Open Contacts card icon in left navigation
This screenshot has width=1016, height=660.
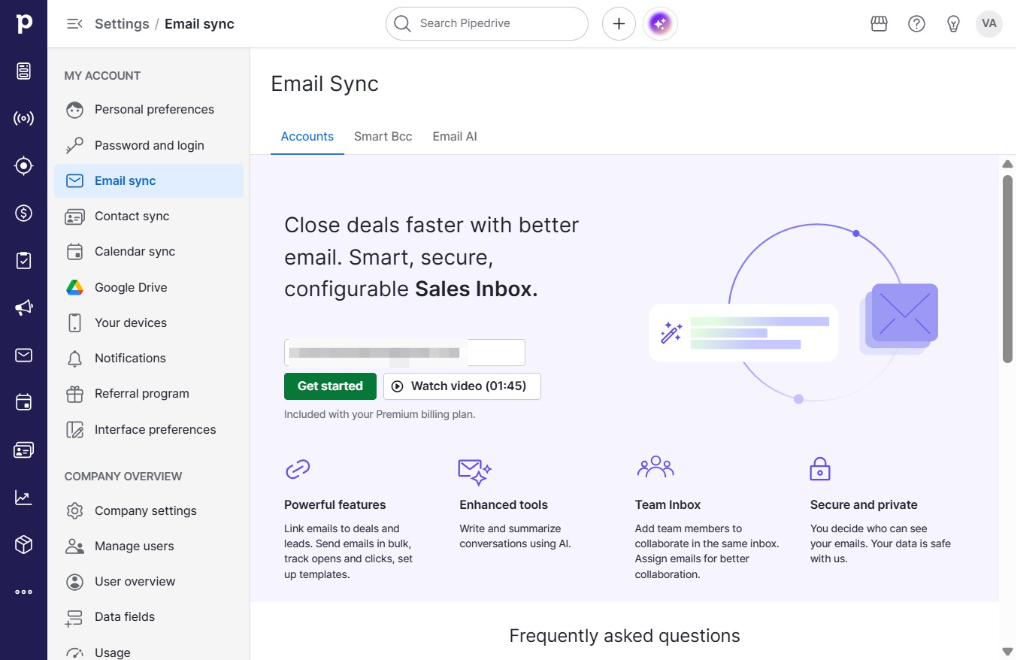pyautogui.click(x=23, y=450)
